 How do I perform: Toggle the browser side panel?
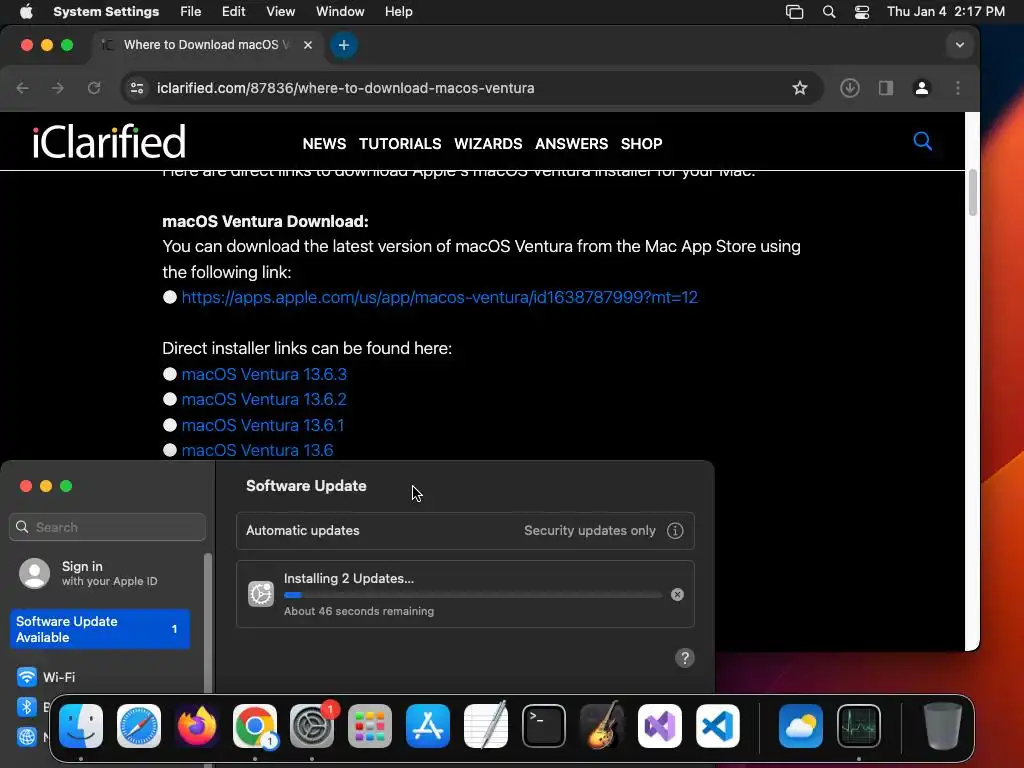pyautogui.click(x=886, y=88)
